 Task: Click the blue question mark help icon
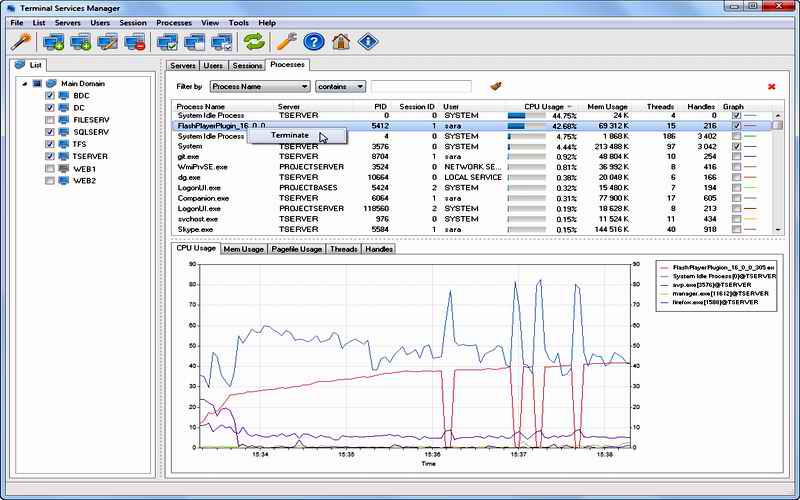tap(314, 42)
